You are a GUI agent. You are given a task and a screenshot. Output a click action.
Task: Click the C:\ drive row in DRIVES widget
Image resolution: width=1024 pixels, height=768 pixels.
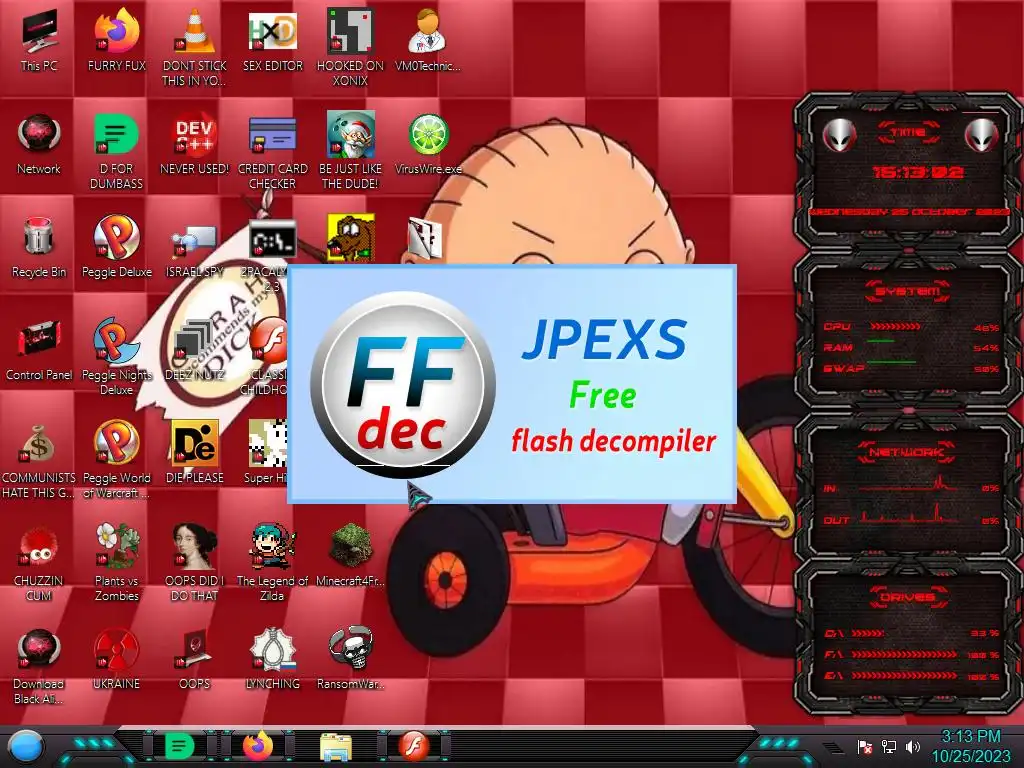[912, 633]
